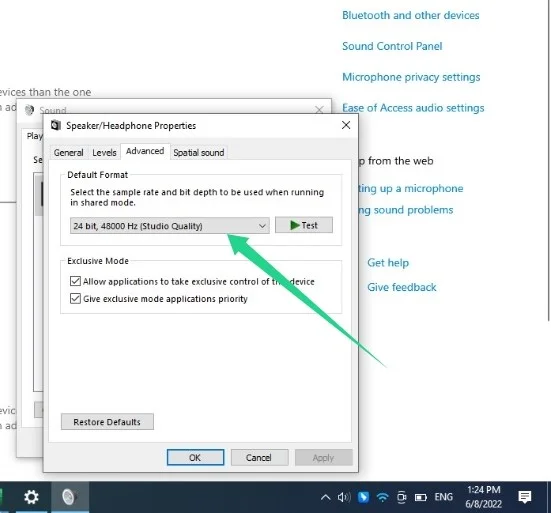Open the General tab

point(69,152)
